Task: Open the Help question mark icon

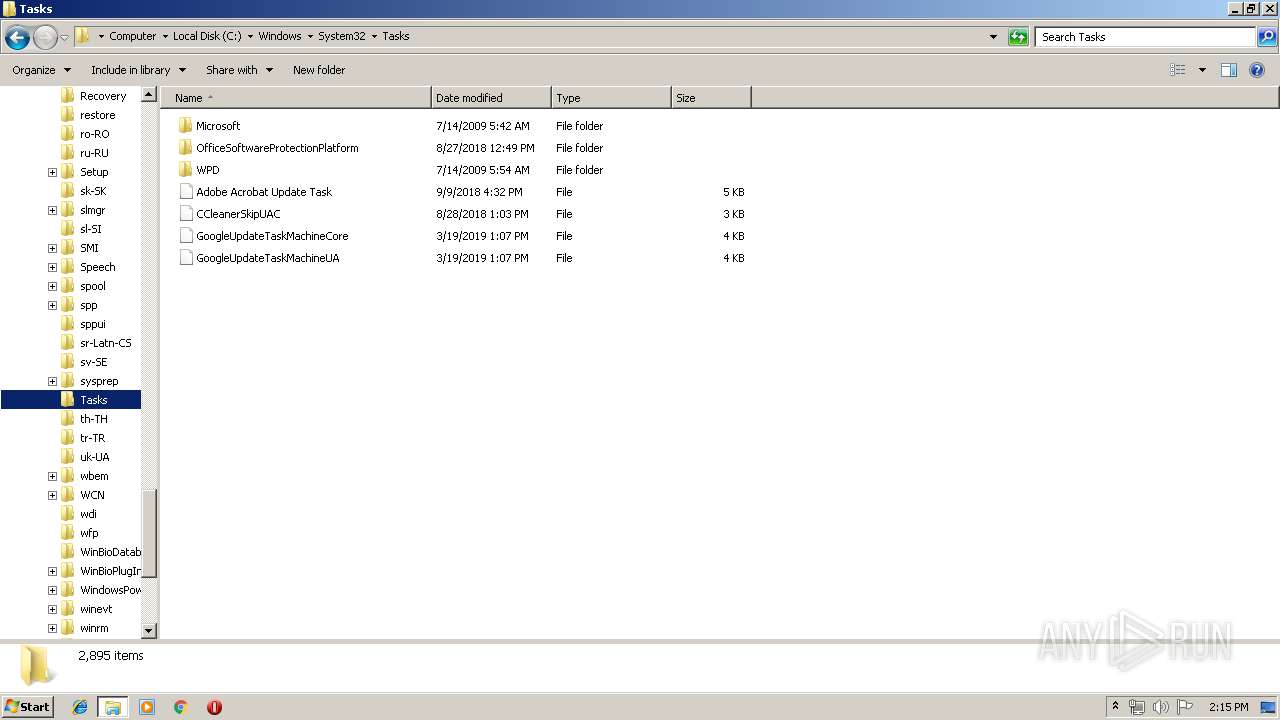Action: 1258,70
